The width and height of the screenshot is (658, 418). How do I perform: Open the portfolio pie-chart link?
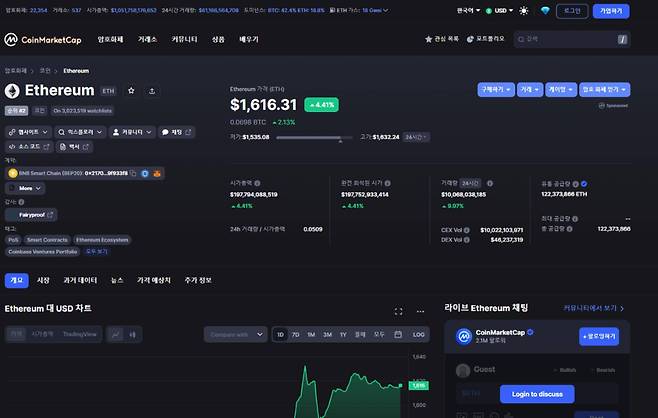pos(486,39)
